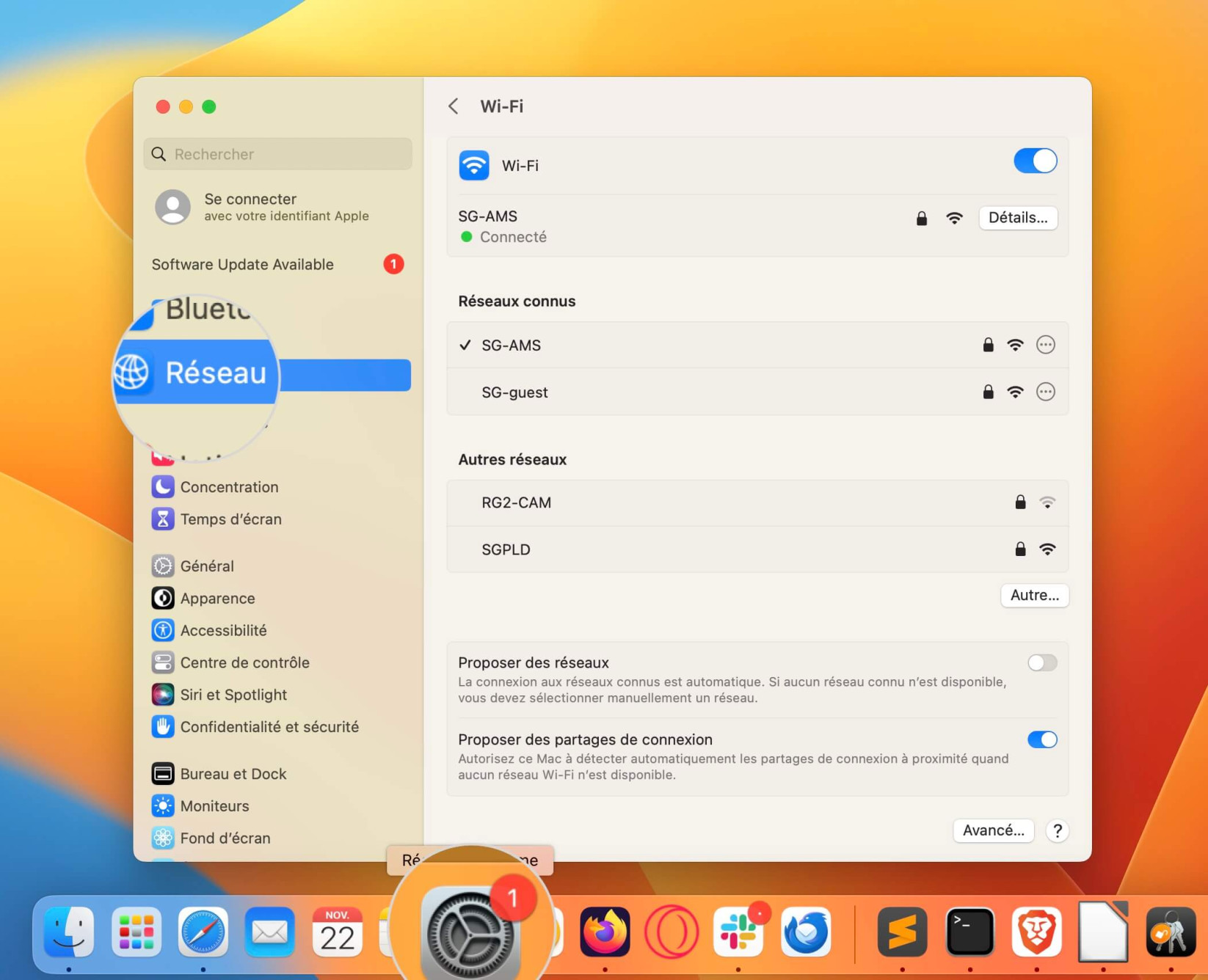Screen dimensions: 1208x980
Task: Open Finder from the Dock
Action: coord(69,932)
